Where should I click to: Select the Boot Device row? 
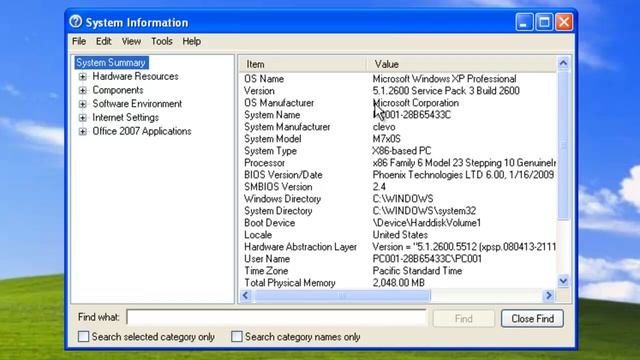click(397, 223)
